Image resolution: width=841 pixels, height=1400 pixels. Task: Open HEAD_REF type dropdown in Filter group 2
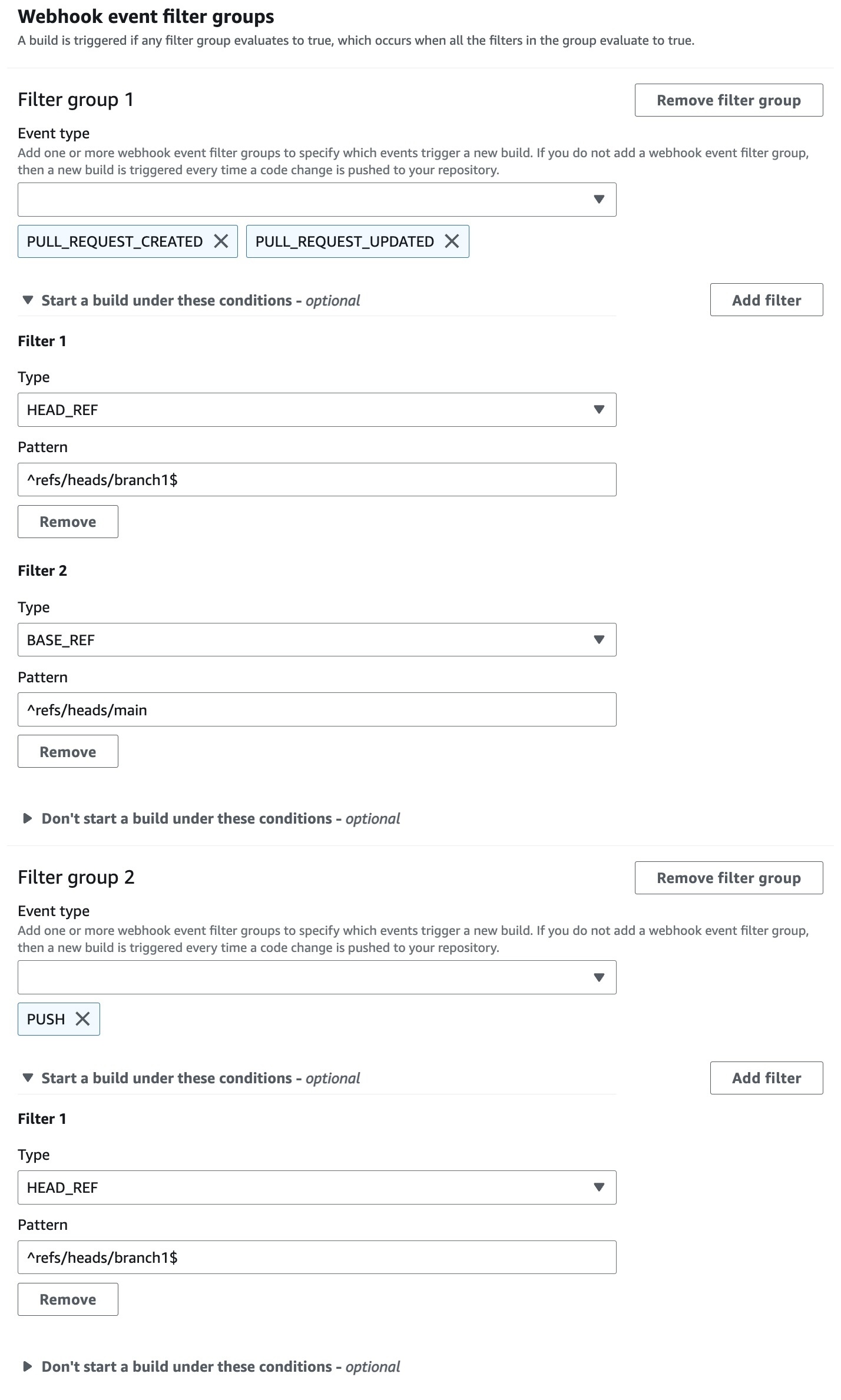coord(317,1187)
